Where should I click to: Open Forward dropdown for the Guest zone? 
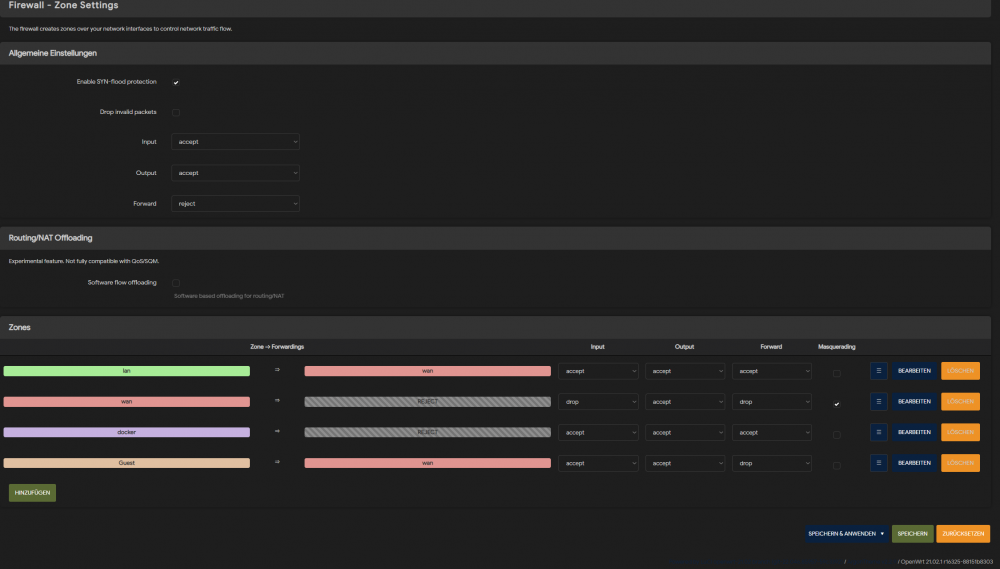[772, 463]
